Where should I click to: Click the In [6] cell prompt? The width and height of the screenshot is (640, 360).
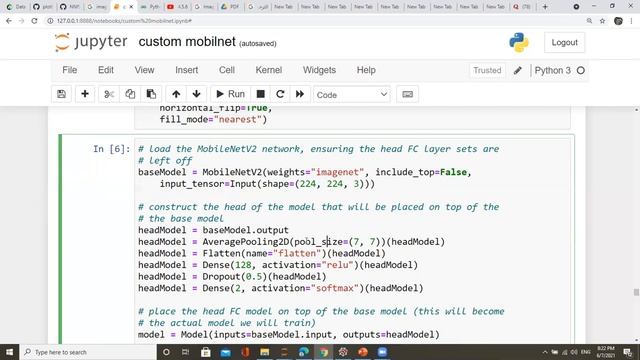pyautogui.click(x=111, y=149)
